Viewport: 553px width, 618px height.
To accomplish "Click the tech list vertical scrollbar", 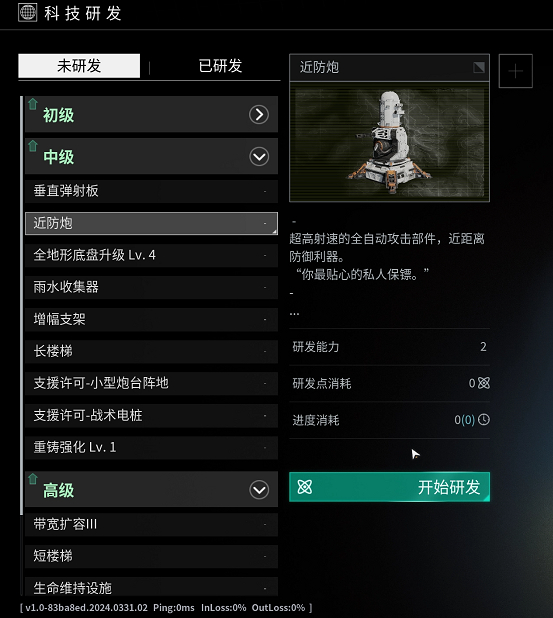I will click(21, 305).
